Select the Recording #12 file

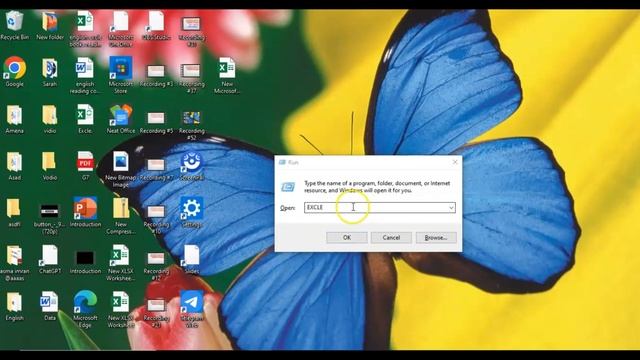[x=156, y=265]
